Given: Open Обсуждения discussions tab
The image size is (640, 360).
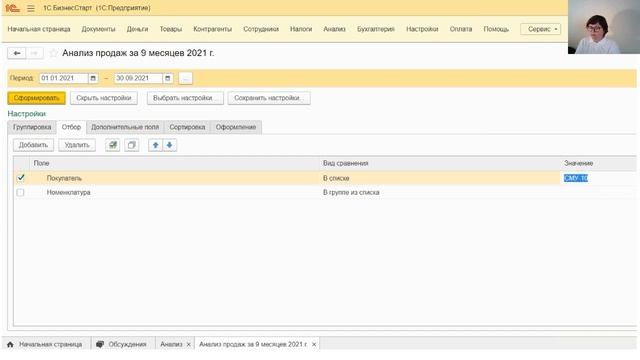Looking at the screenshot, I should [x=122, y=344].
